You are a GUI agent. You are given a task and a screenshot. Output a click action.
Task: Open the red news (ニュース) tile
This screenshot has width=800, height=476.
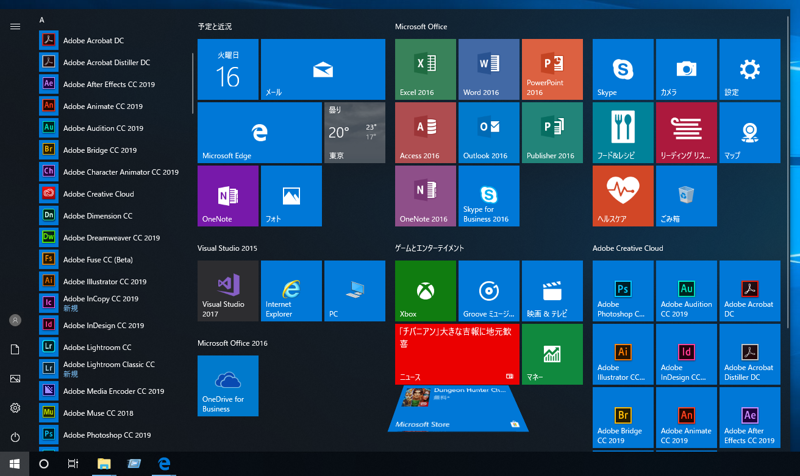[x=457, y=354]
